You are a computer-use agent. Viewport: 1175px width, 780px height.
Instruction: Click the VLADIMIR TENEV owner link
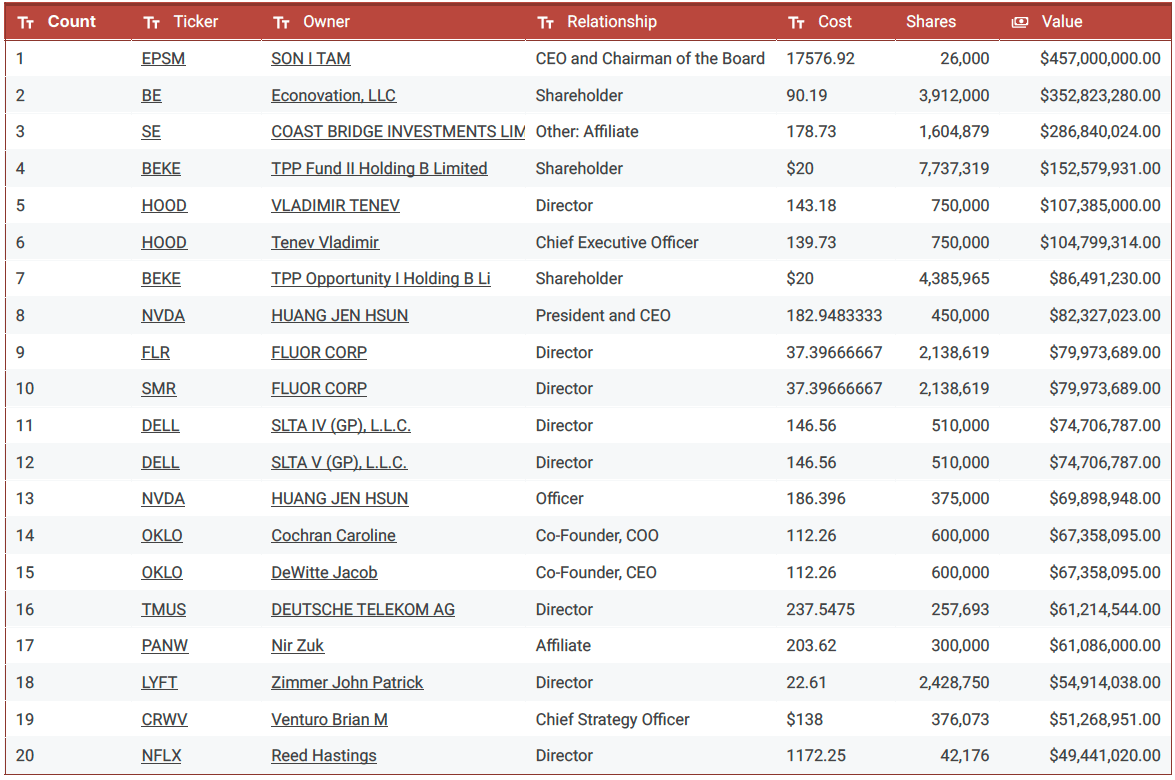click(x=335, y=206)
